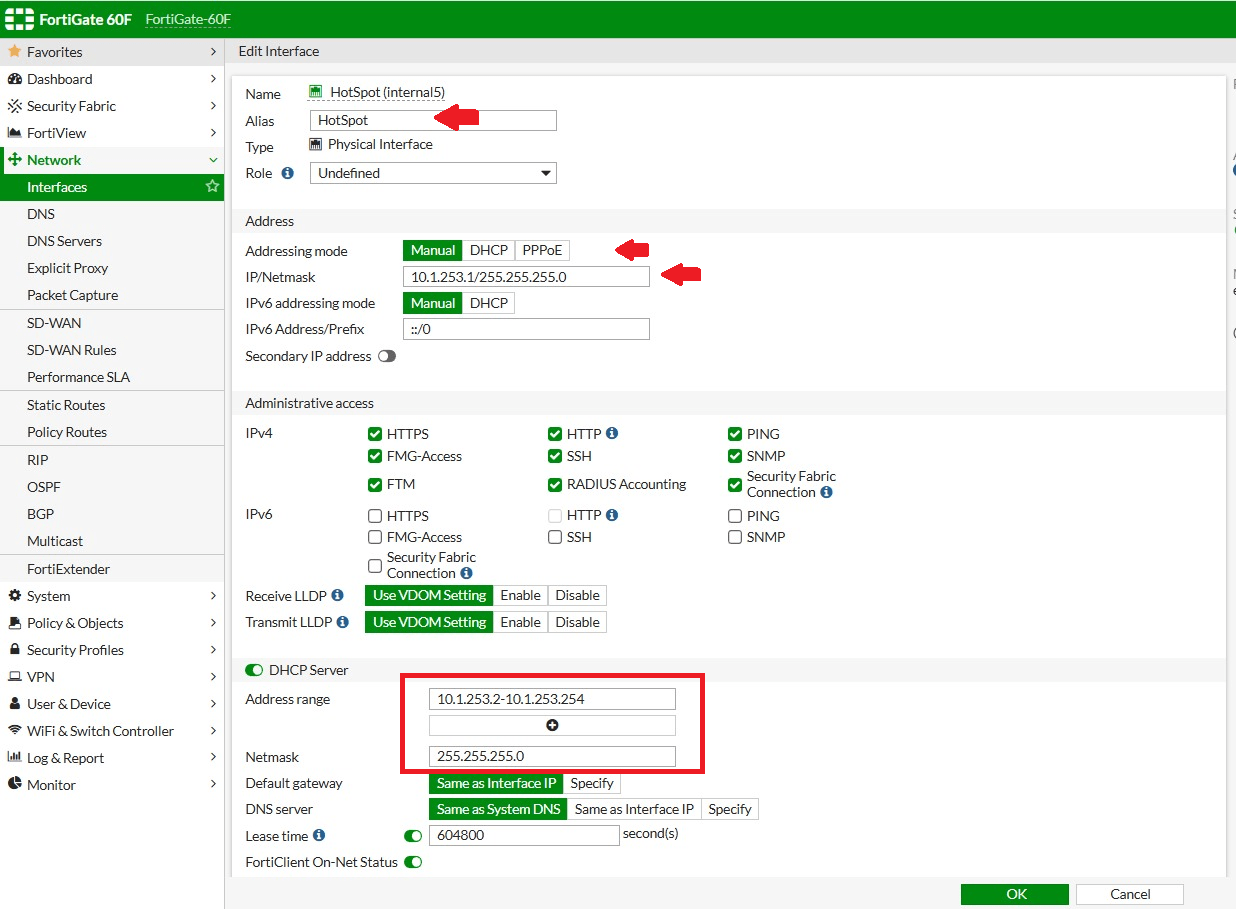Switch addressing mode to DHCP
Viewport: 1236px width, 909px height.
pos(489,250)
